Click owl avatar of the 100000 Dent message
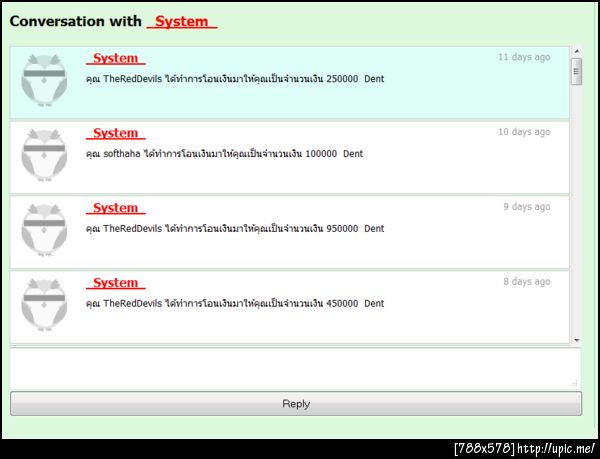 click(x=44, y=155)
